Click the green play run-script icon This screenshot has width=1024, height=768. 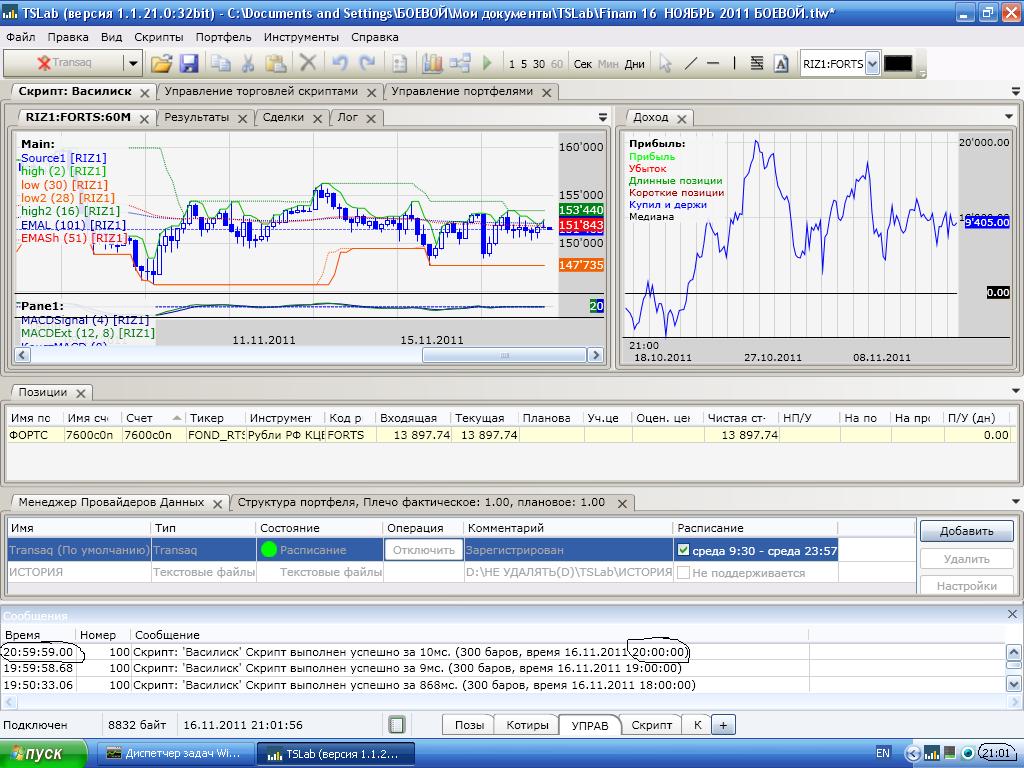coord(487,63)
